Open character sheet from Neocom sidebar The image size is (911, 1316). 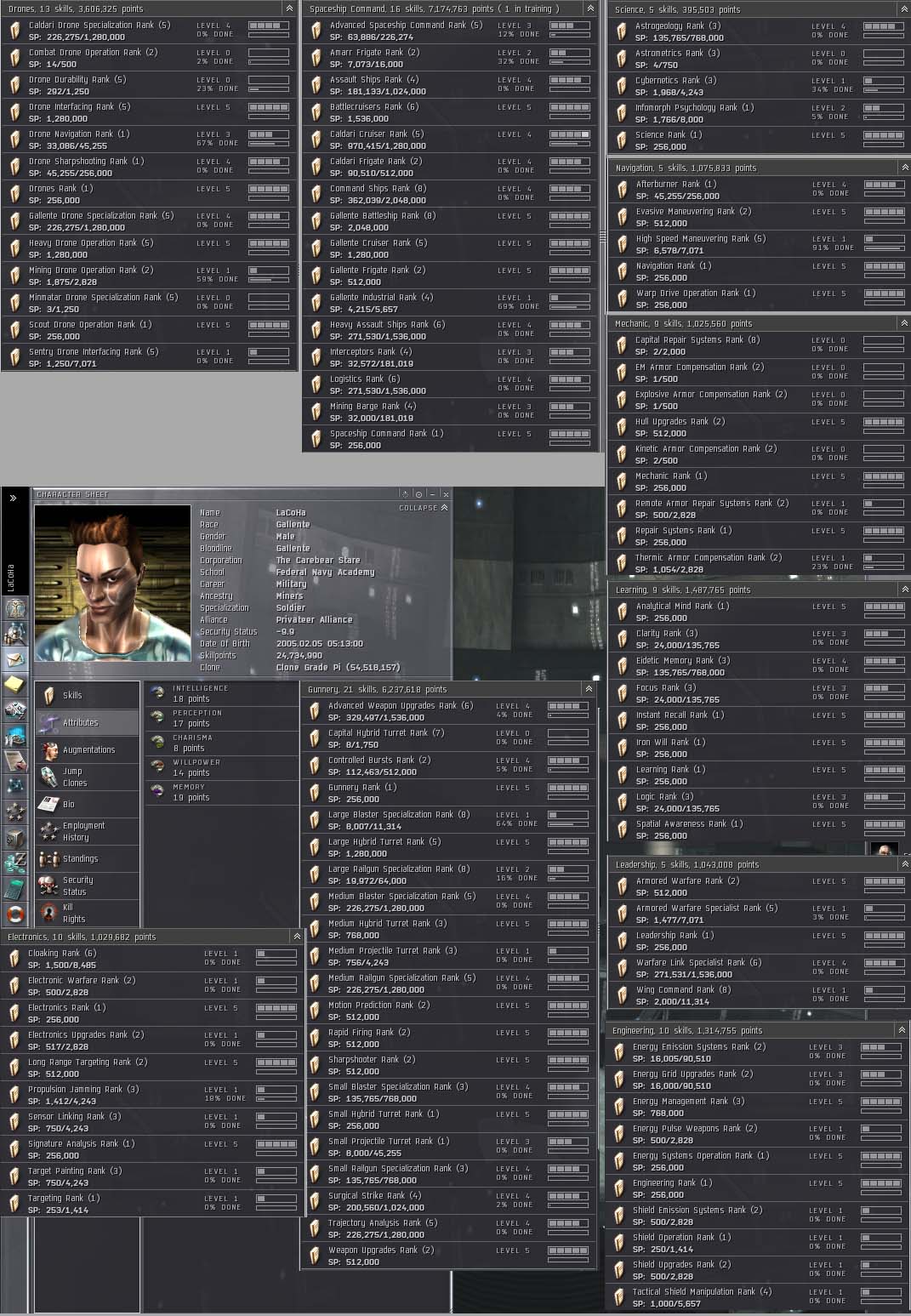(16, 609)
